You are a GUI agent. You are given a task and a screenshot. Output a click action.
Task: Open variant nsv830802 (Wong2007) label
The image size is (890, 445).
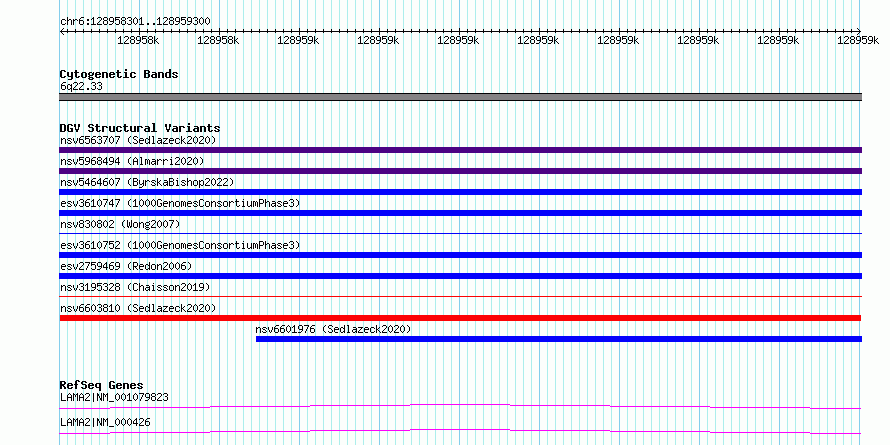point(120,224)
